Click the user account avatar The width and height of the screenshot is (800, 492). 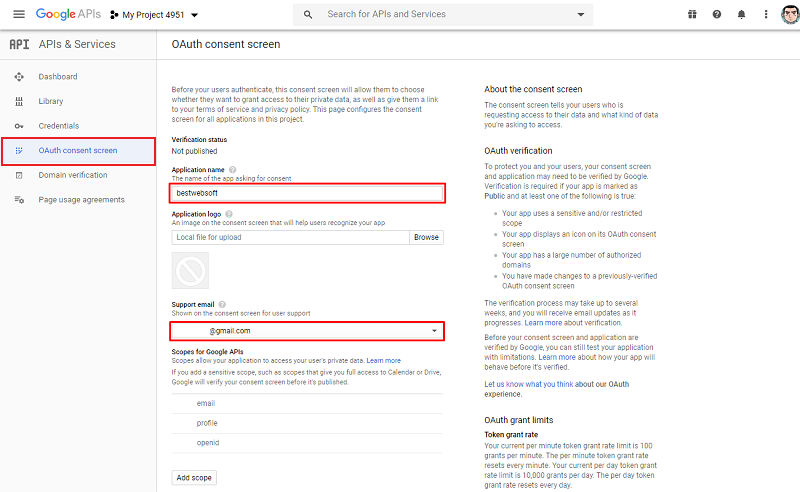pyautogui.click(x=790, y=14)
